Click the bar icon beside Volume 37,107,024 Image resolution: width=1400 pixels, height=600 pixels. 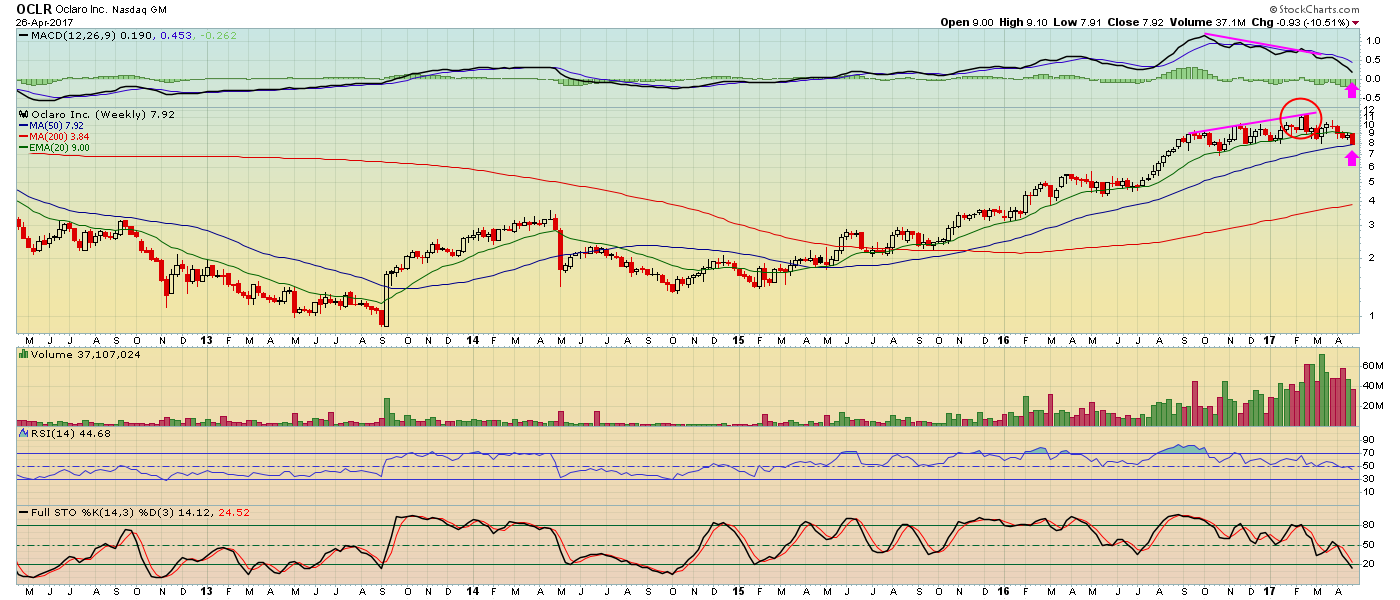[x=23, y=354]
